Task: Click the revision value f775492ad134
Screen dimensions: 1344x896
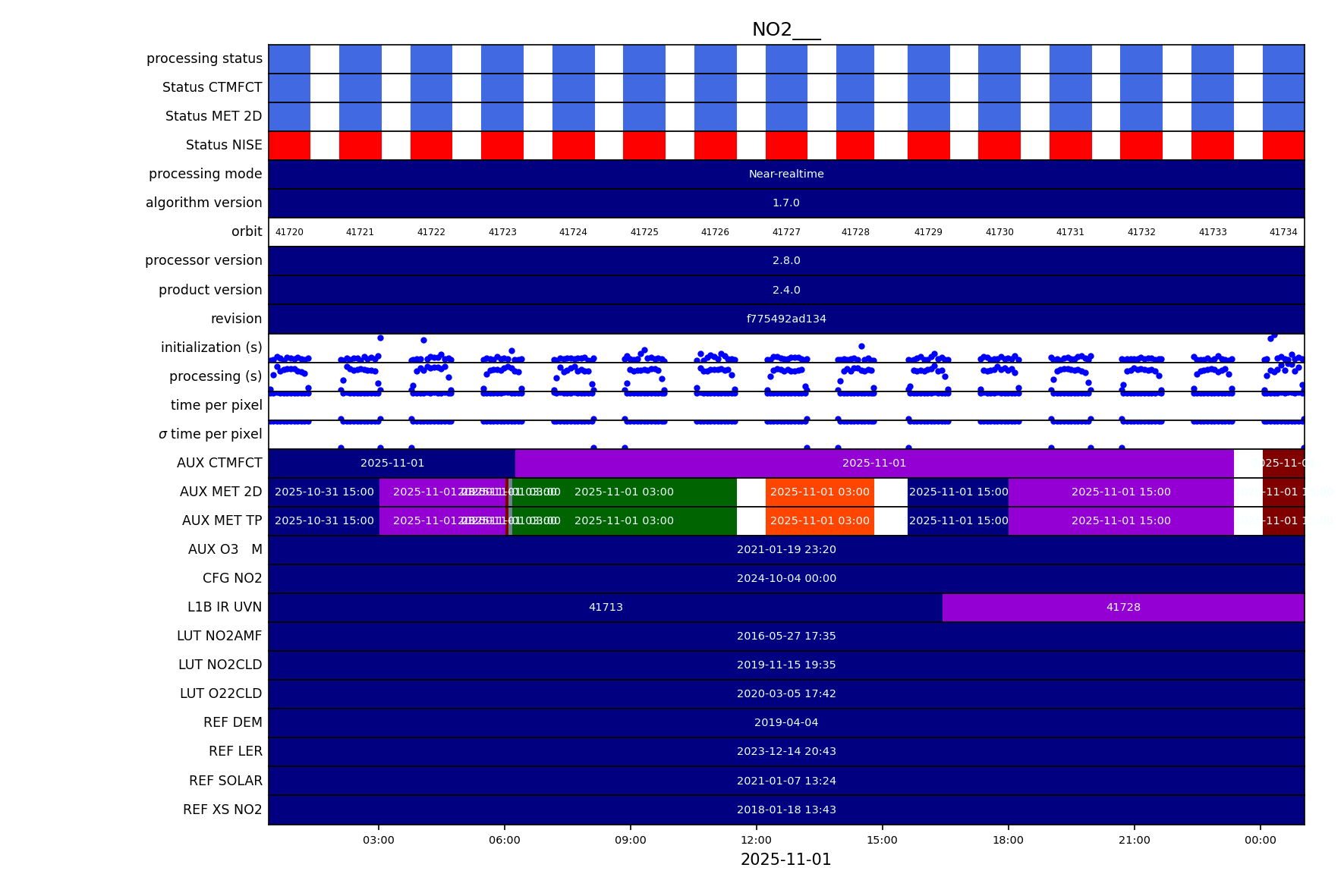Action: point(786,319)
